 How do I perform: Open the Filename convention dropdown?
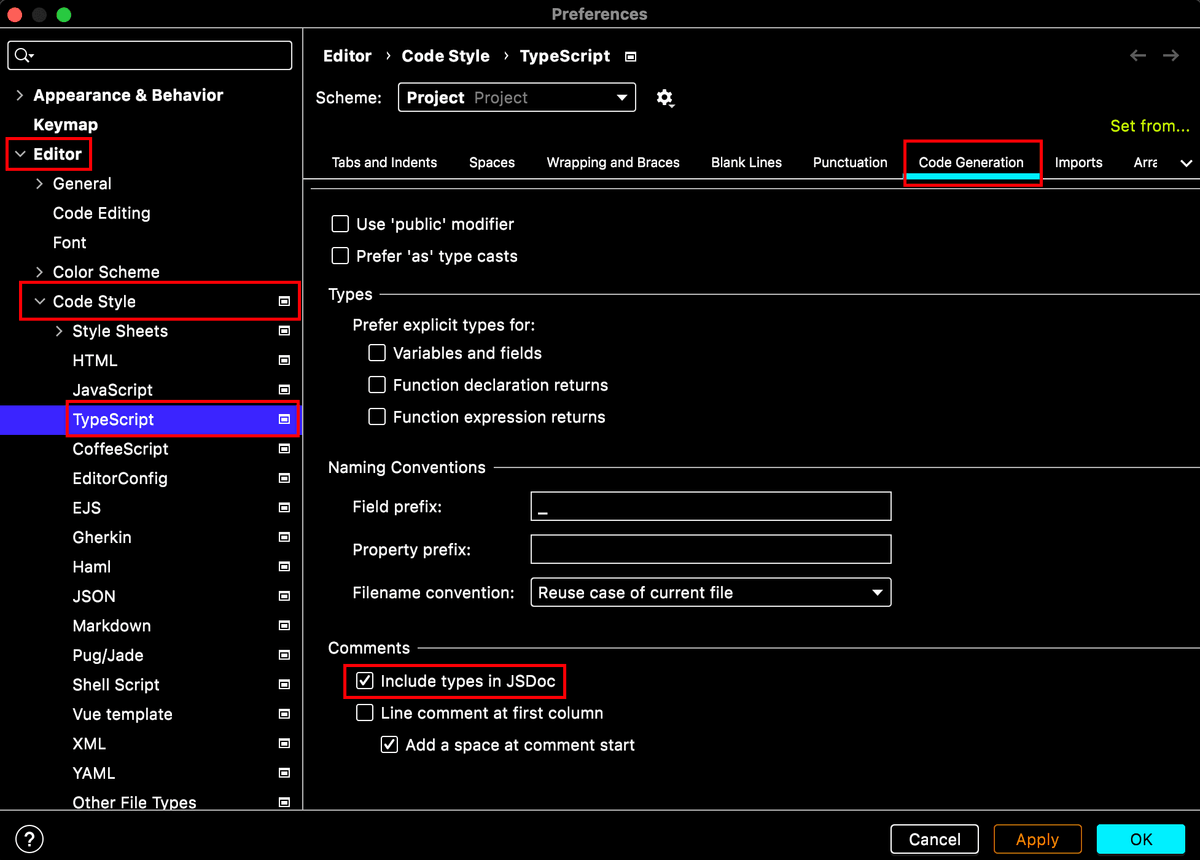[710, 592]
